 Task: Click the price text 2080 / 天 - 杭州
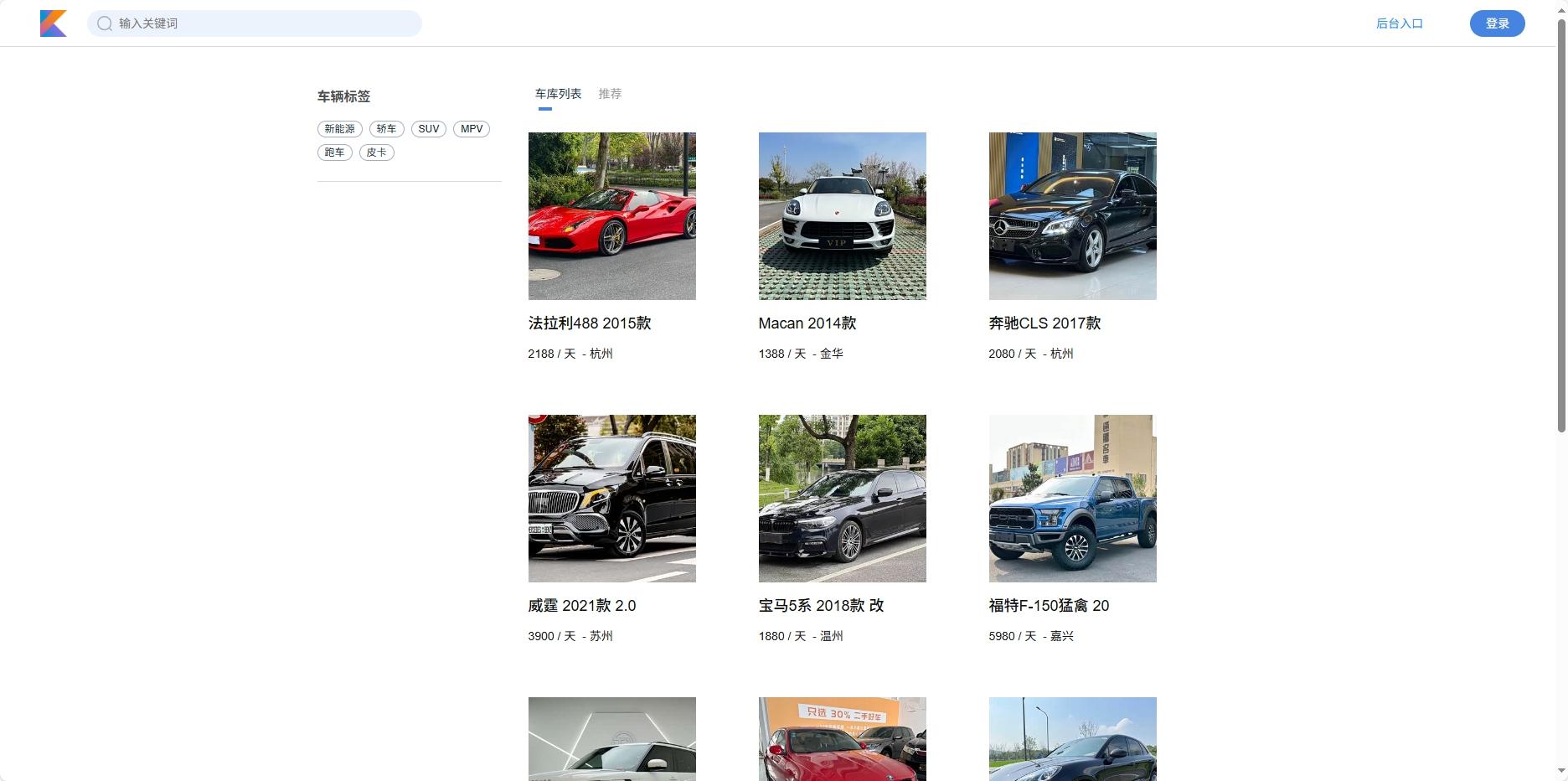(1031, 354)
